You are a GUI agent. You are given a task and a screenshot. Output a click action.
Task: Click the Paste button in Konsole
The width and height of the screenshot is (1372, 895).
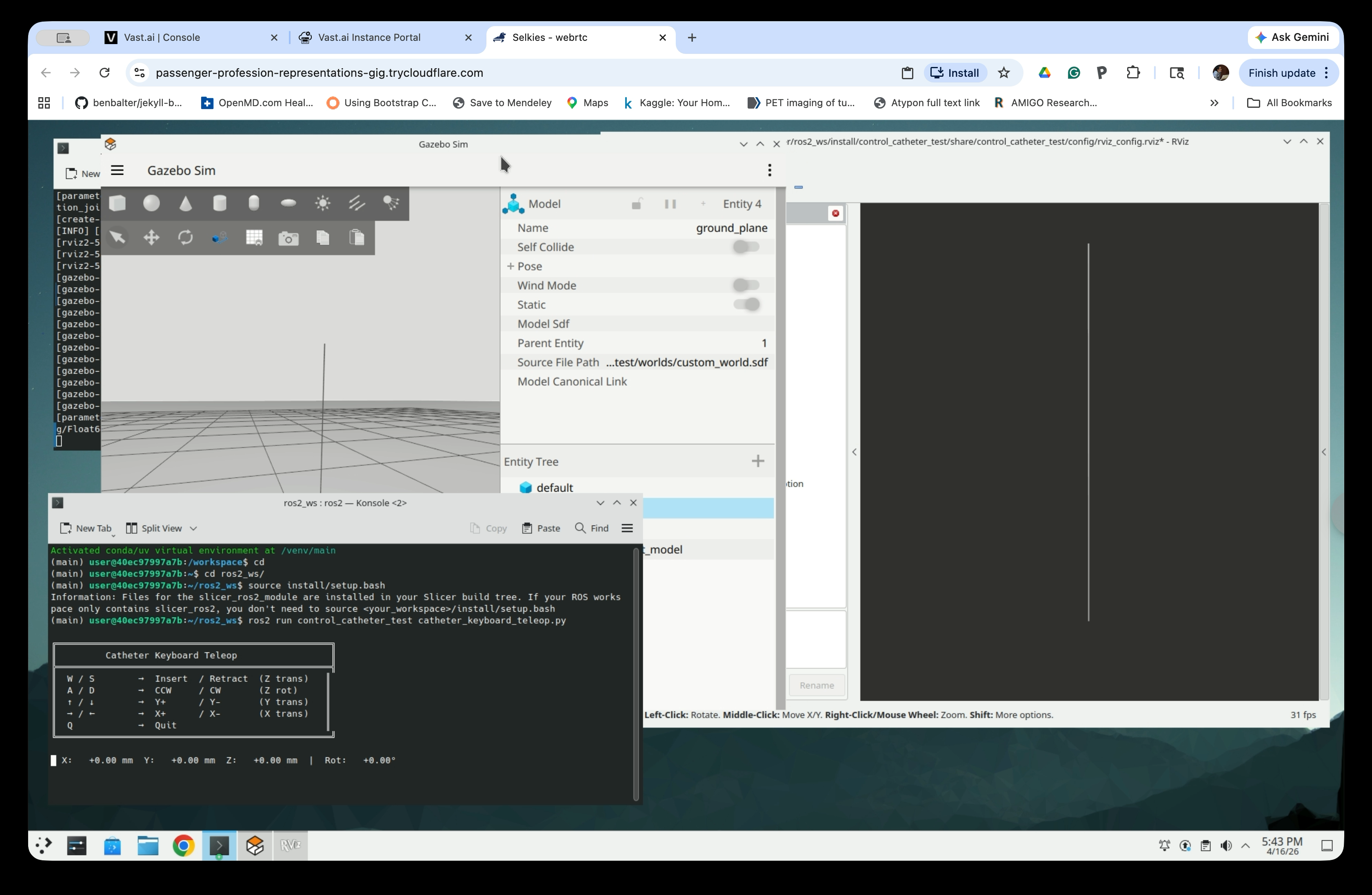541,528
